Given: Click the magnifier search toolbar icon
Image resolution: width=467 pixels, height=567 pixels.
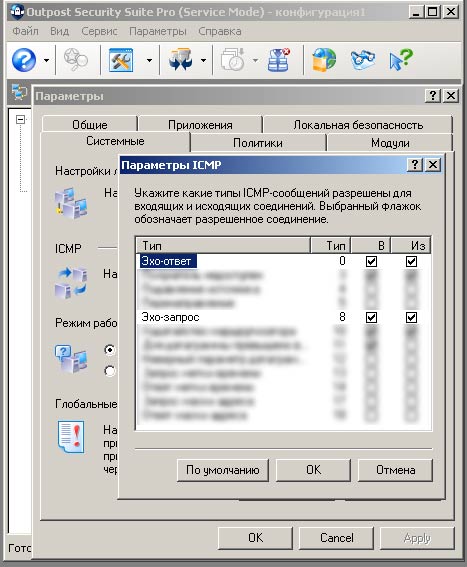Looking at the screenshot, I should [76, 59].
